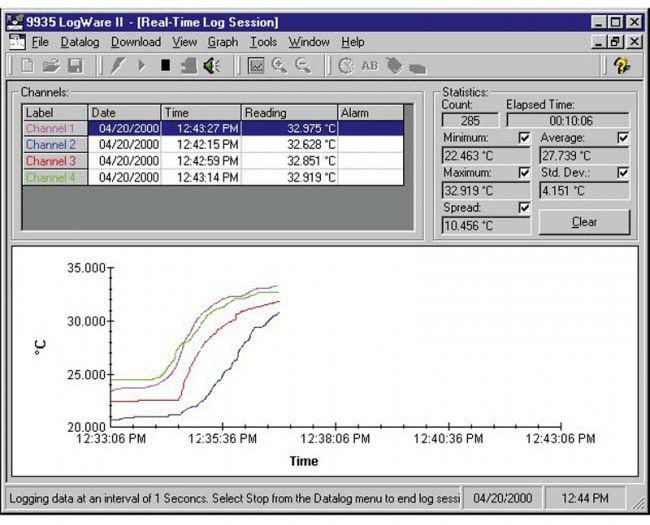The height and width of the screenshot is (525, 650).
Task: Click the Channel 3 time 12:42:59 PM
Action: pos(201,161)
